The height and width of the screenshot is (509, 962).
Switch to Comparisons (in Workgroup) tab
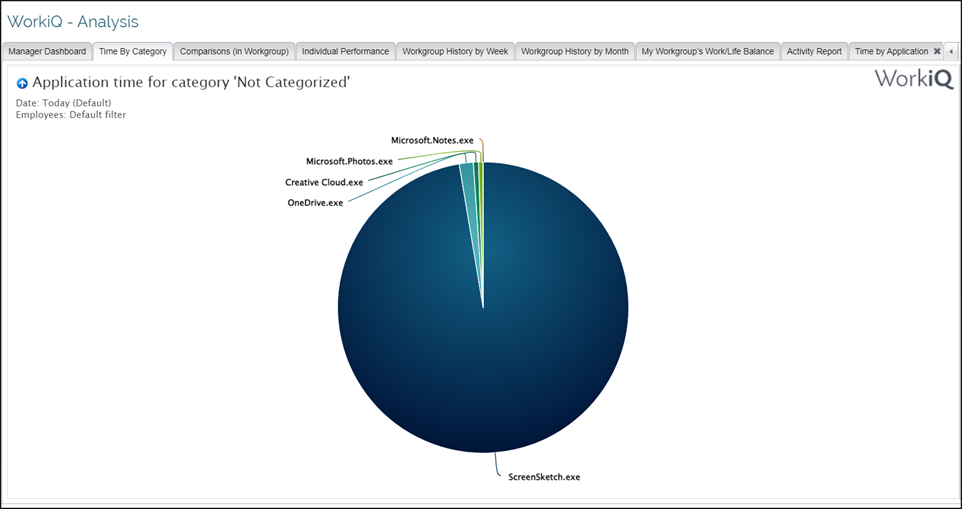(x=234, y=51)
